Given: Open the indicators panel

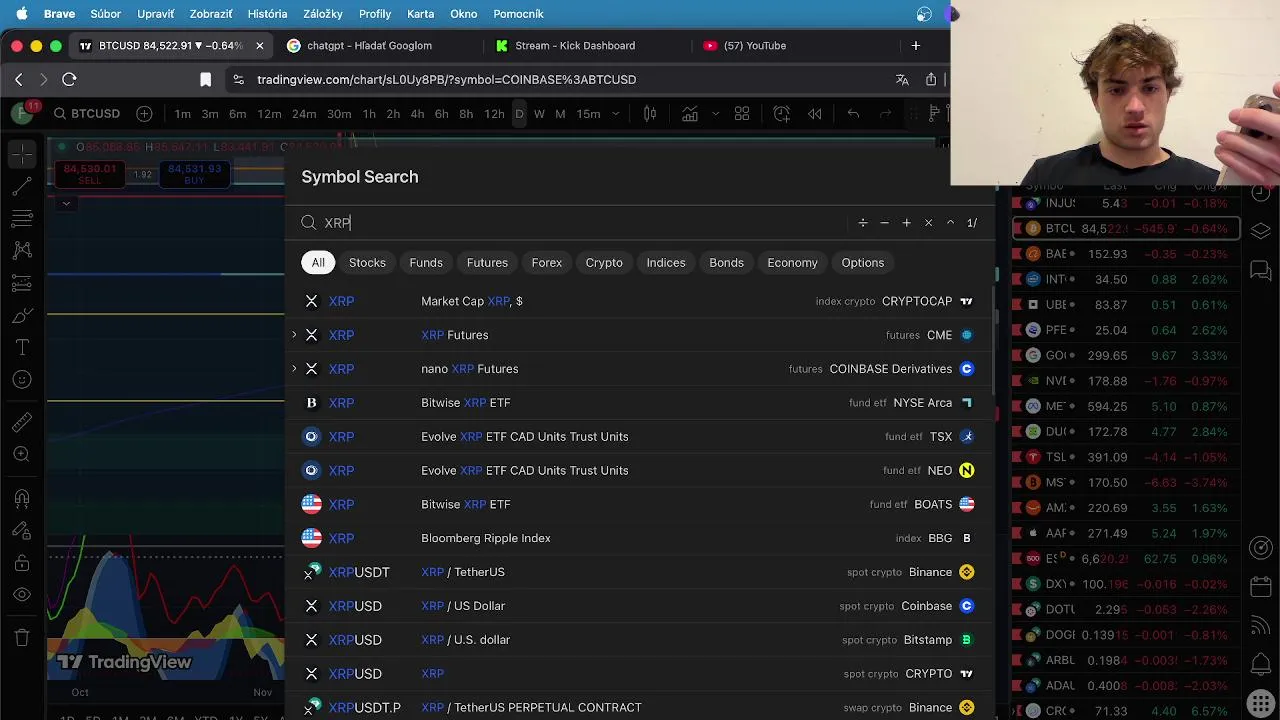Looking at the screenshot, I should [690, 114].
